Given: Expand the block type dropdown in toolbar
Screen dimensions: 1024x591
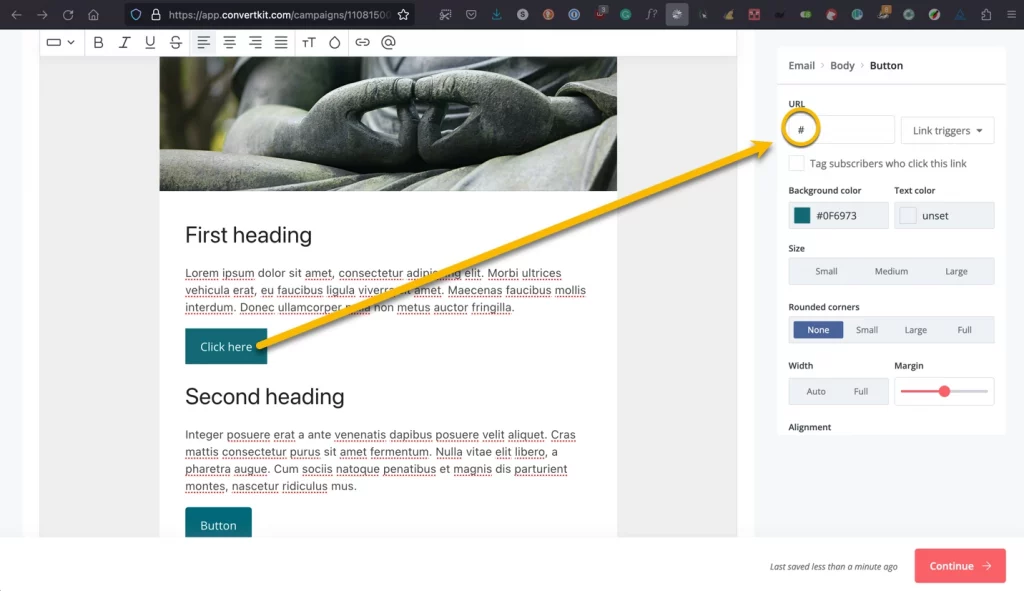Looking at the screenshot, I should [60, 42].
